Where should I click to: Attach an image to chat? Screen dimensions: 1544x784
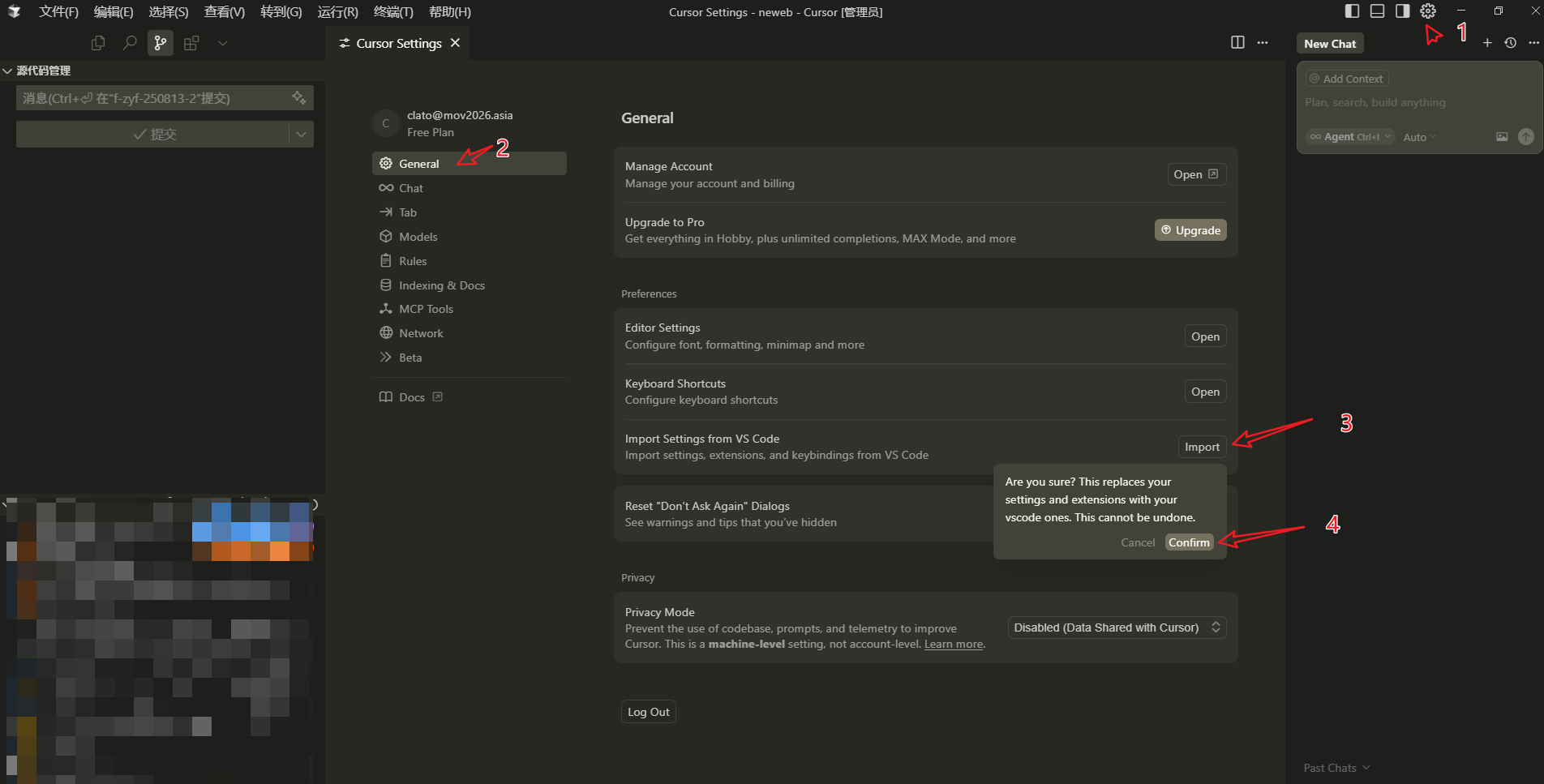click(1502, 137)
